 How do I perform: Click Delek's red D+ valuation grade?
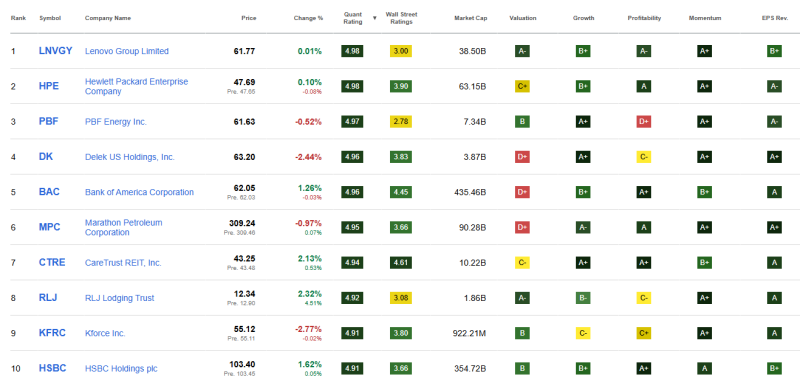tap(522, 157)
